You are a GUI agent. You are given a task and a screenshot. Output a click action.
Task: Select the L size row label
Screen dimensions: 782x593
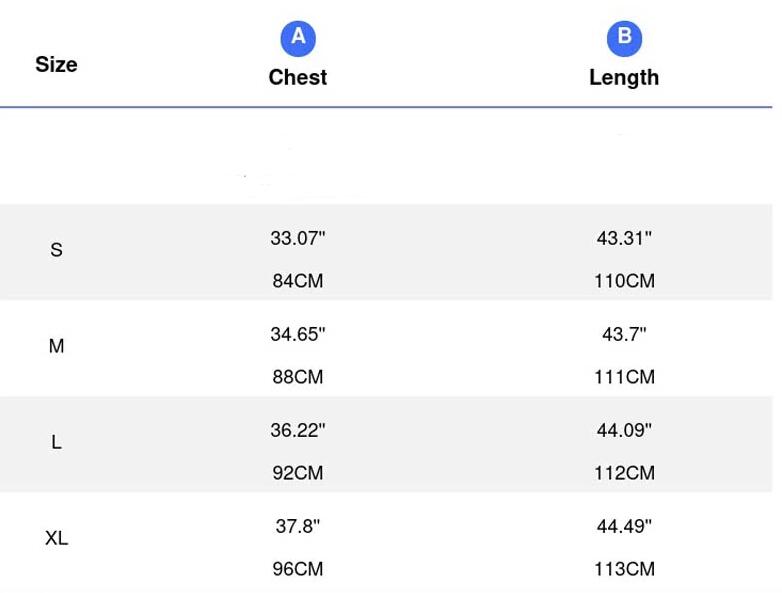coord(56,442)
